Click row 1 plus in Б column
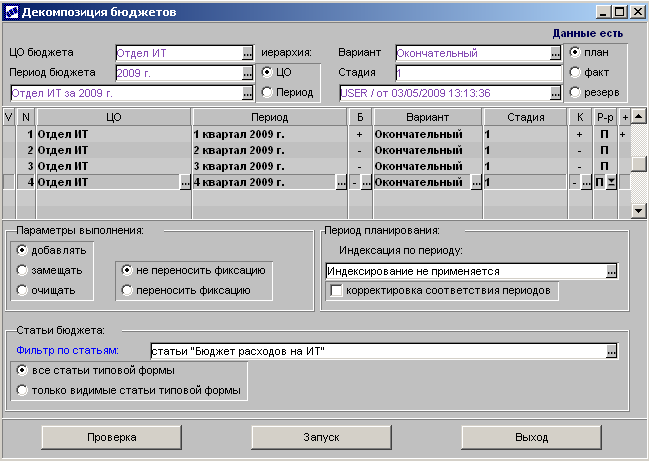The width and height of the screenshot is (649, 461). 359,134
